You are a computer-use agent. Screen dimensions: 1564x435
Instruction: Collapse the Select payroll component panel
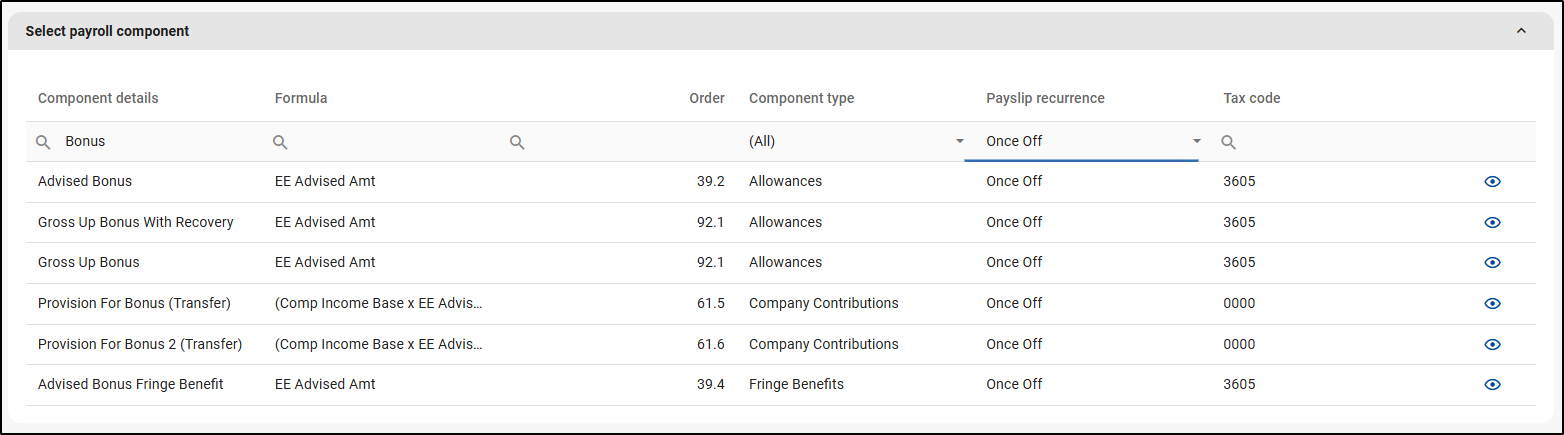point(1521,31)
